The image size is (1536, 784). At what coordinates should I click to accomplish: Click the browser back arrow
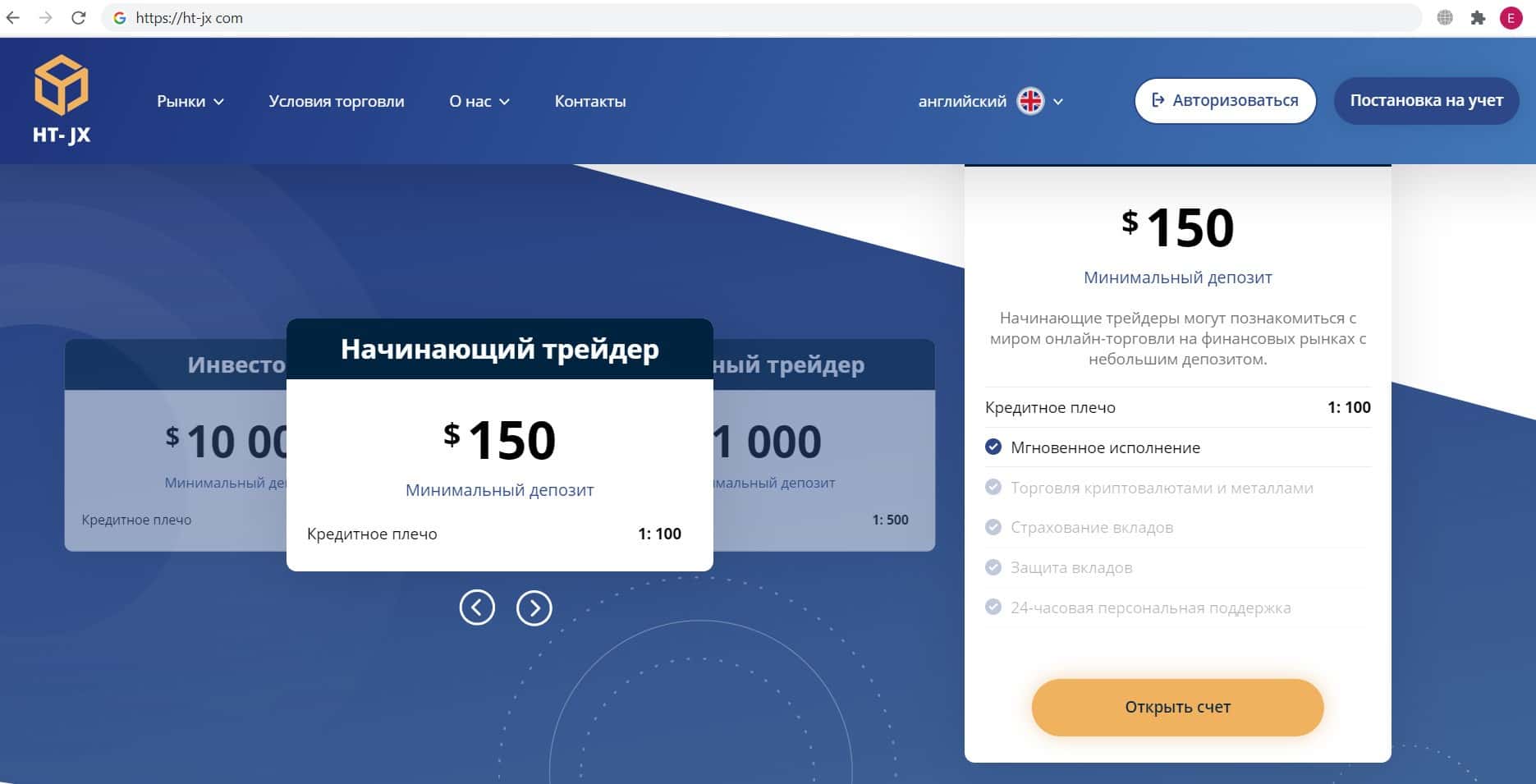point(13,17)
